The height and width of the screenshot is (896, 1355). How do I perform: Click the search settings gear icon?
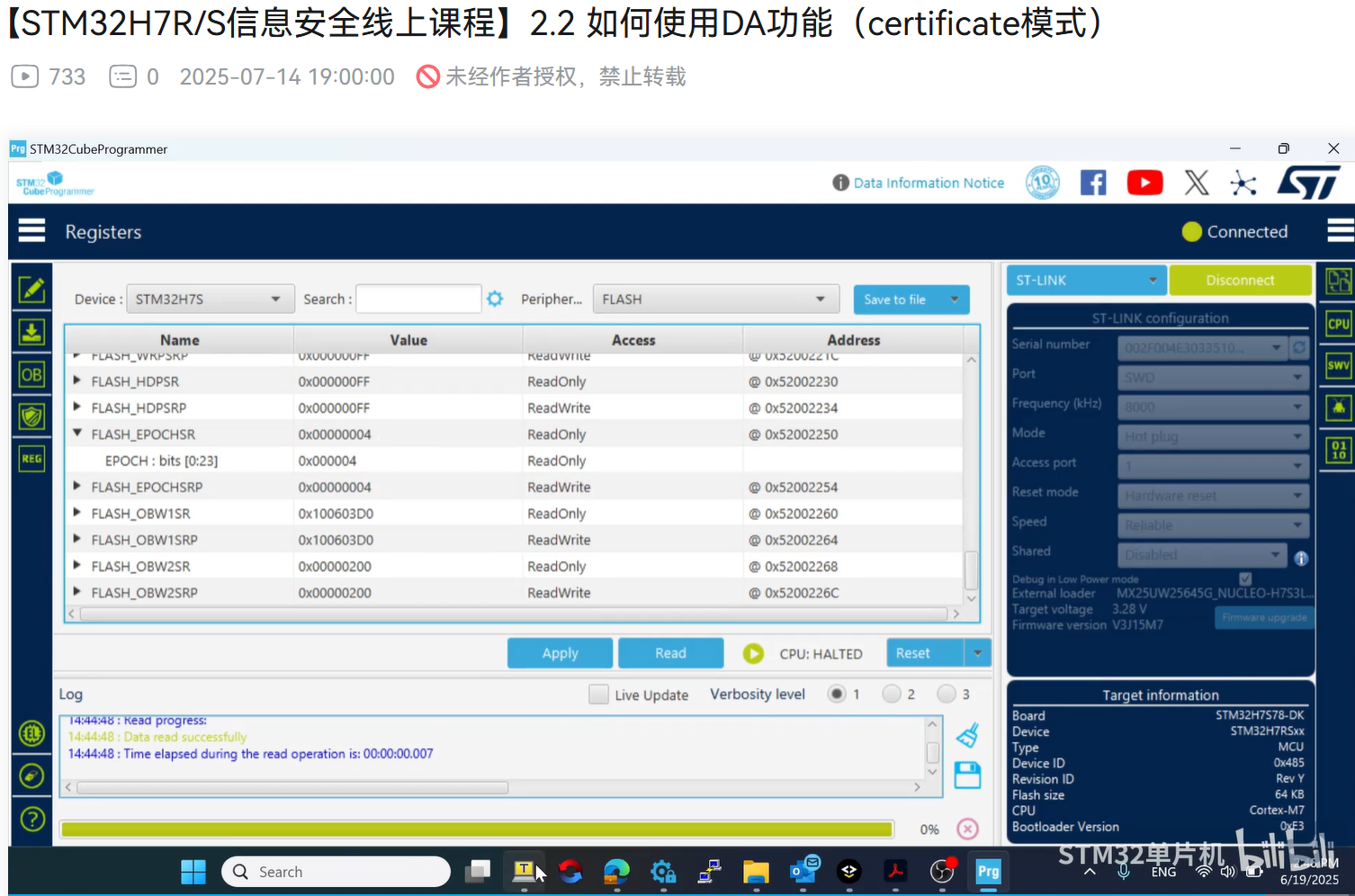(x=495, y=299)
